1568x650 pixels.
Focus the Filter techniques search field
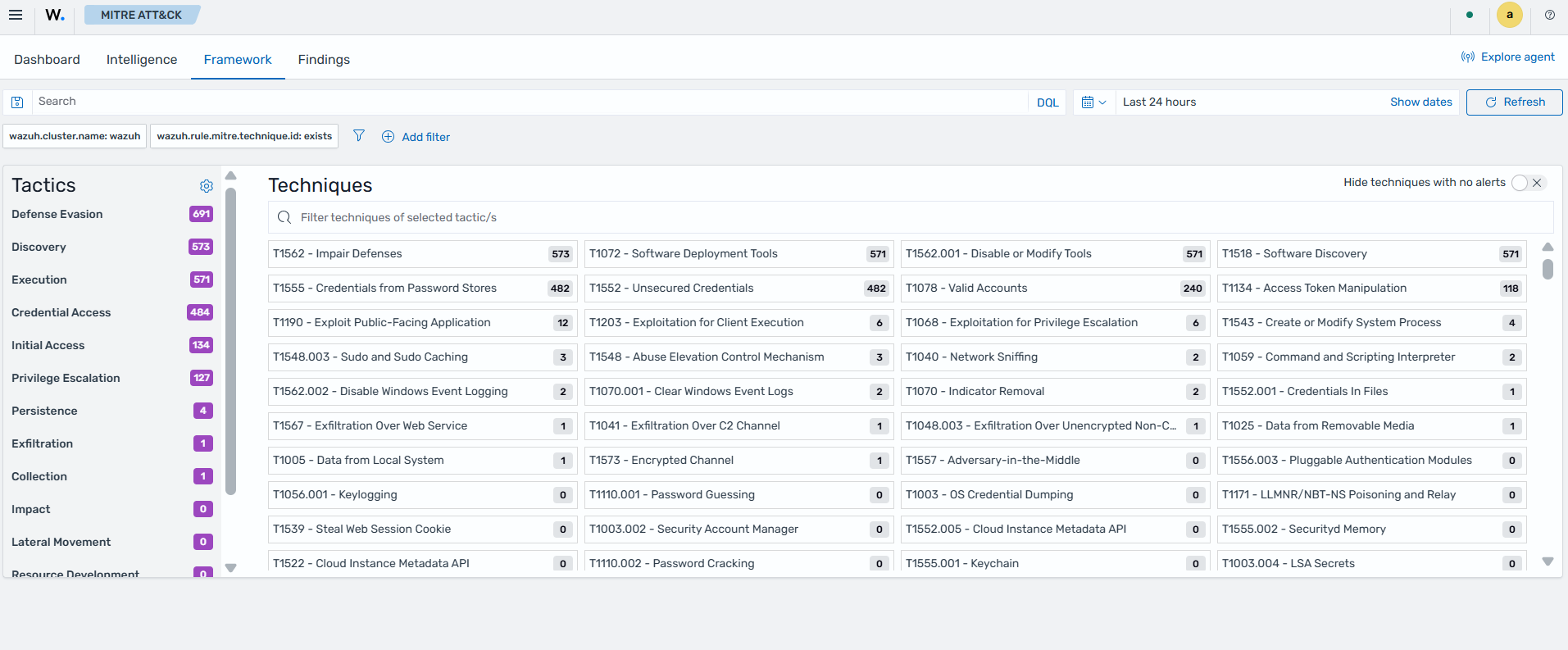(x=911, y=217)
